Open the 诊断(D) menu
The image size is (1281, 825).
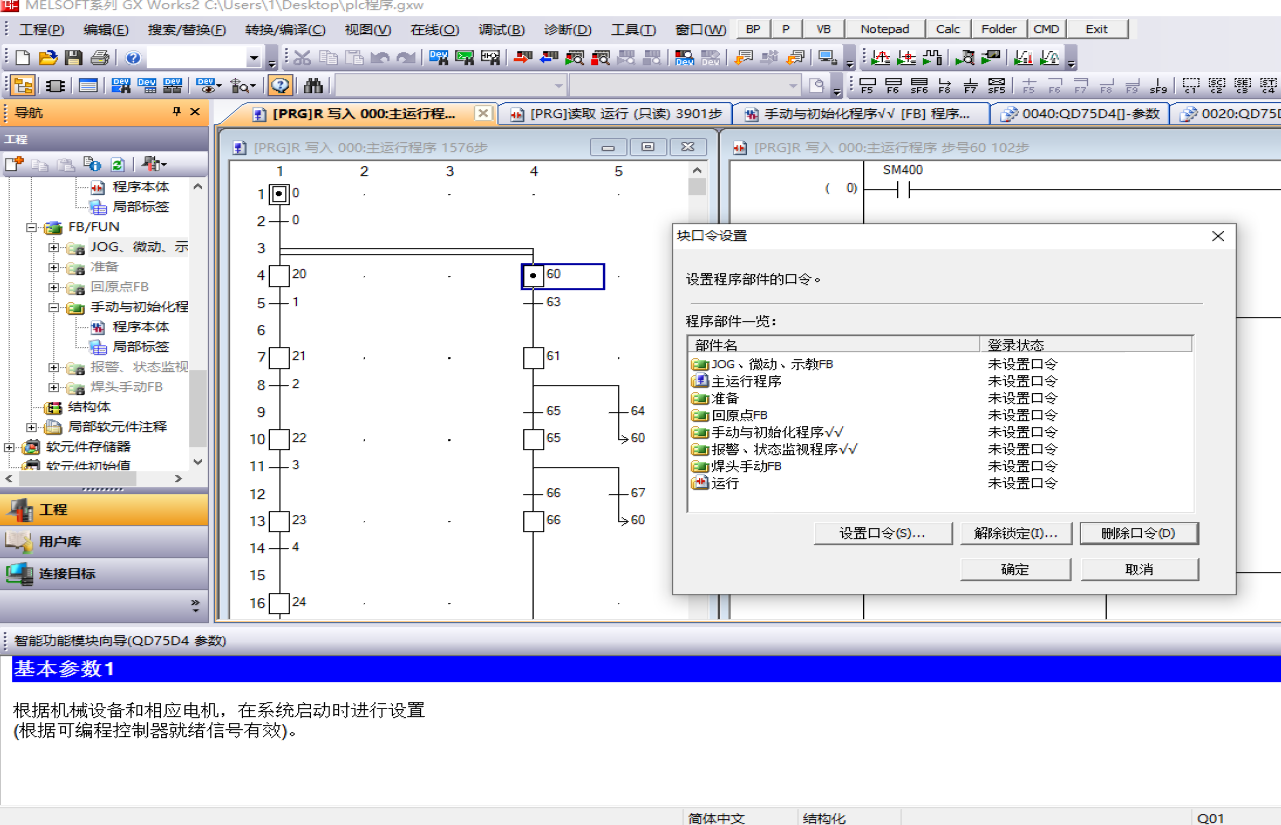click(x=567, y=29)
